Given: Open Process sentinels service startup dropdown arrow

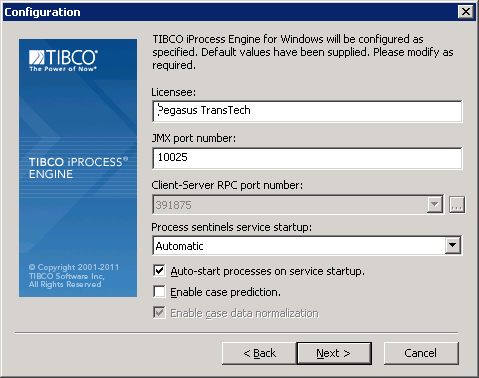Looking at the screenshot, I should click(x=453, y=245).
